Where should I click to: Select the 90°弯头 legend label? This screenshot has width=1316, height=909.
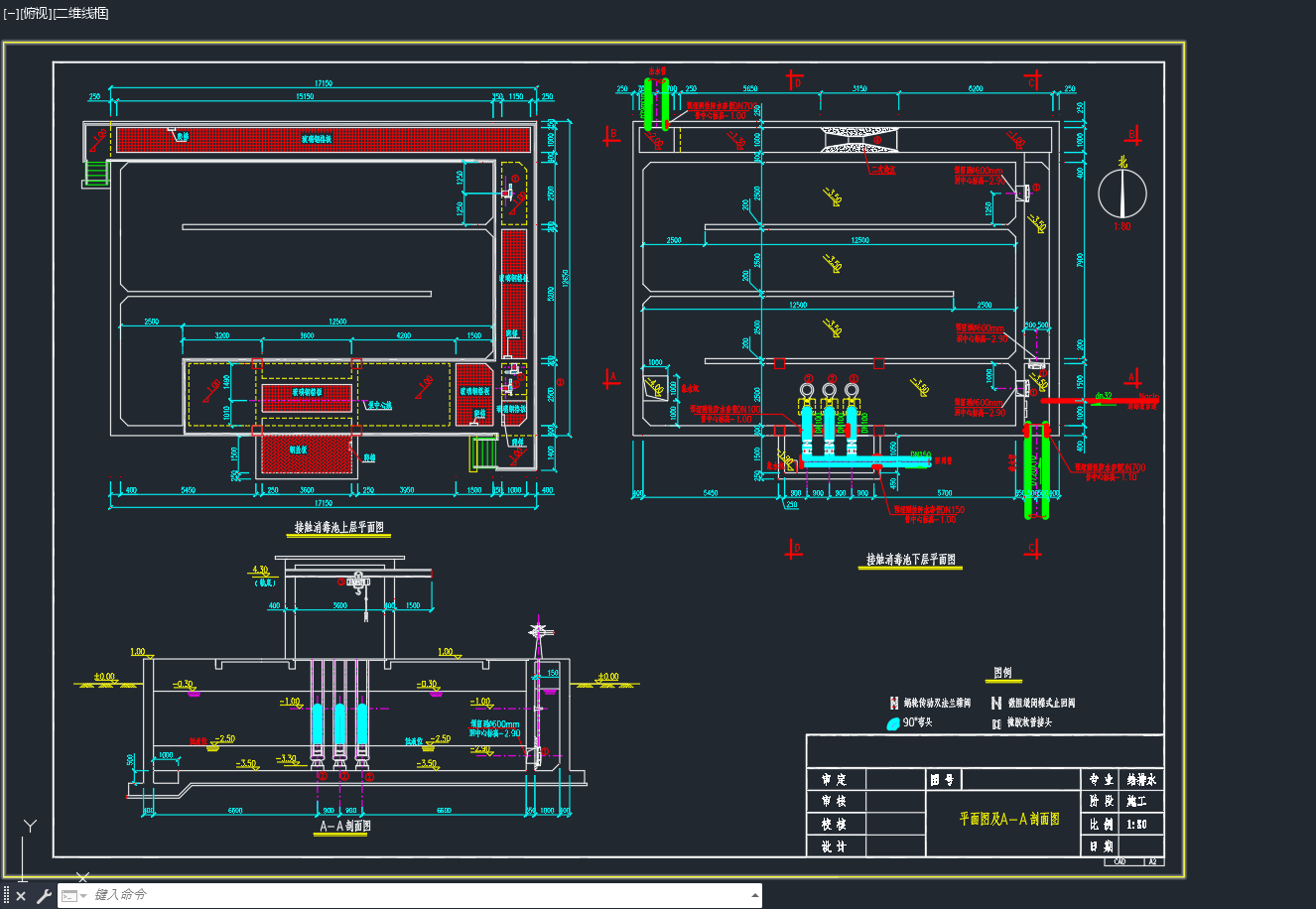click(918, 723)
